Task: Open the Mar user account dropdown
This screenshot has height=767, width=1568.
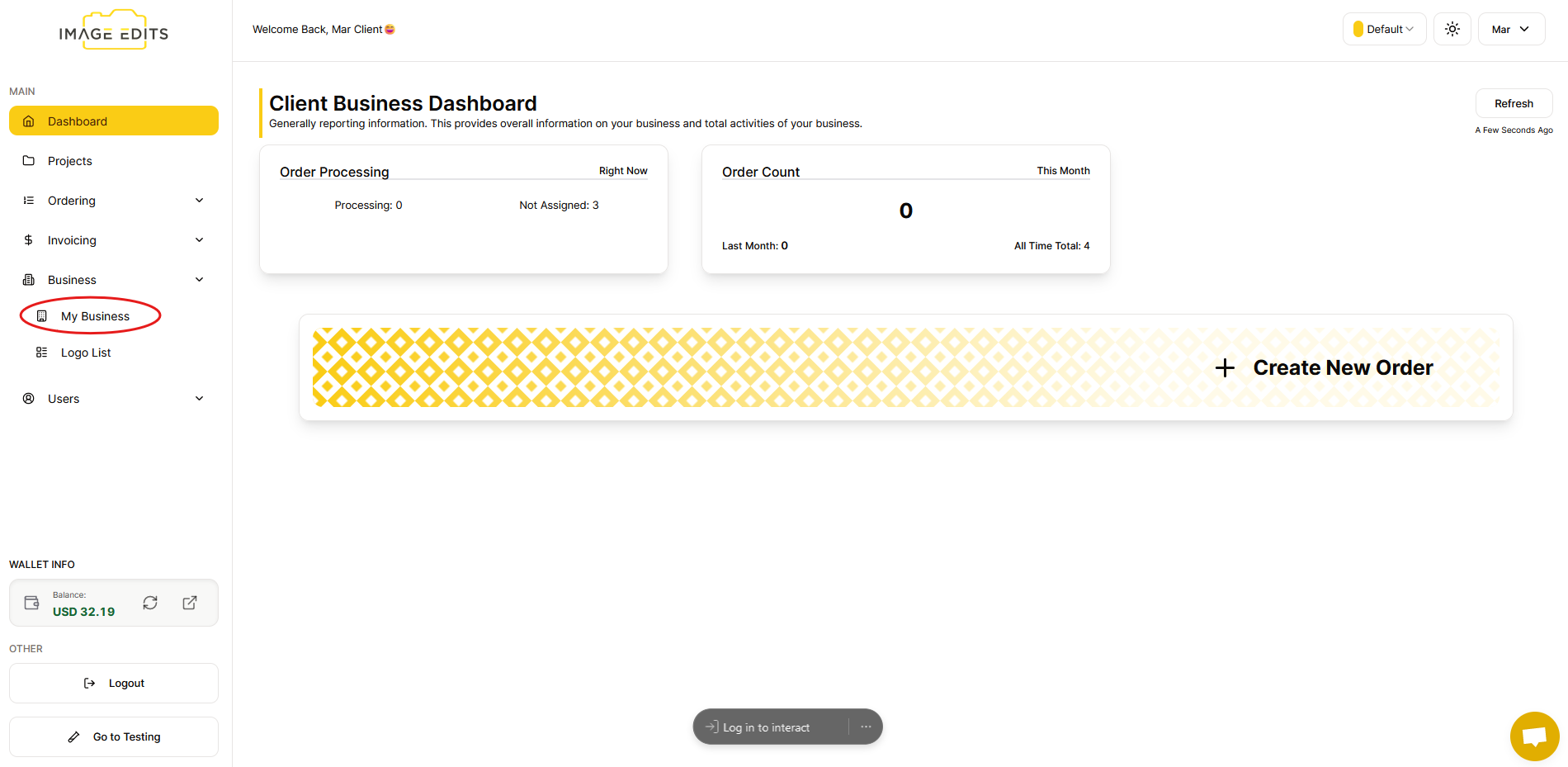Action: click(x=1511, y=29)
